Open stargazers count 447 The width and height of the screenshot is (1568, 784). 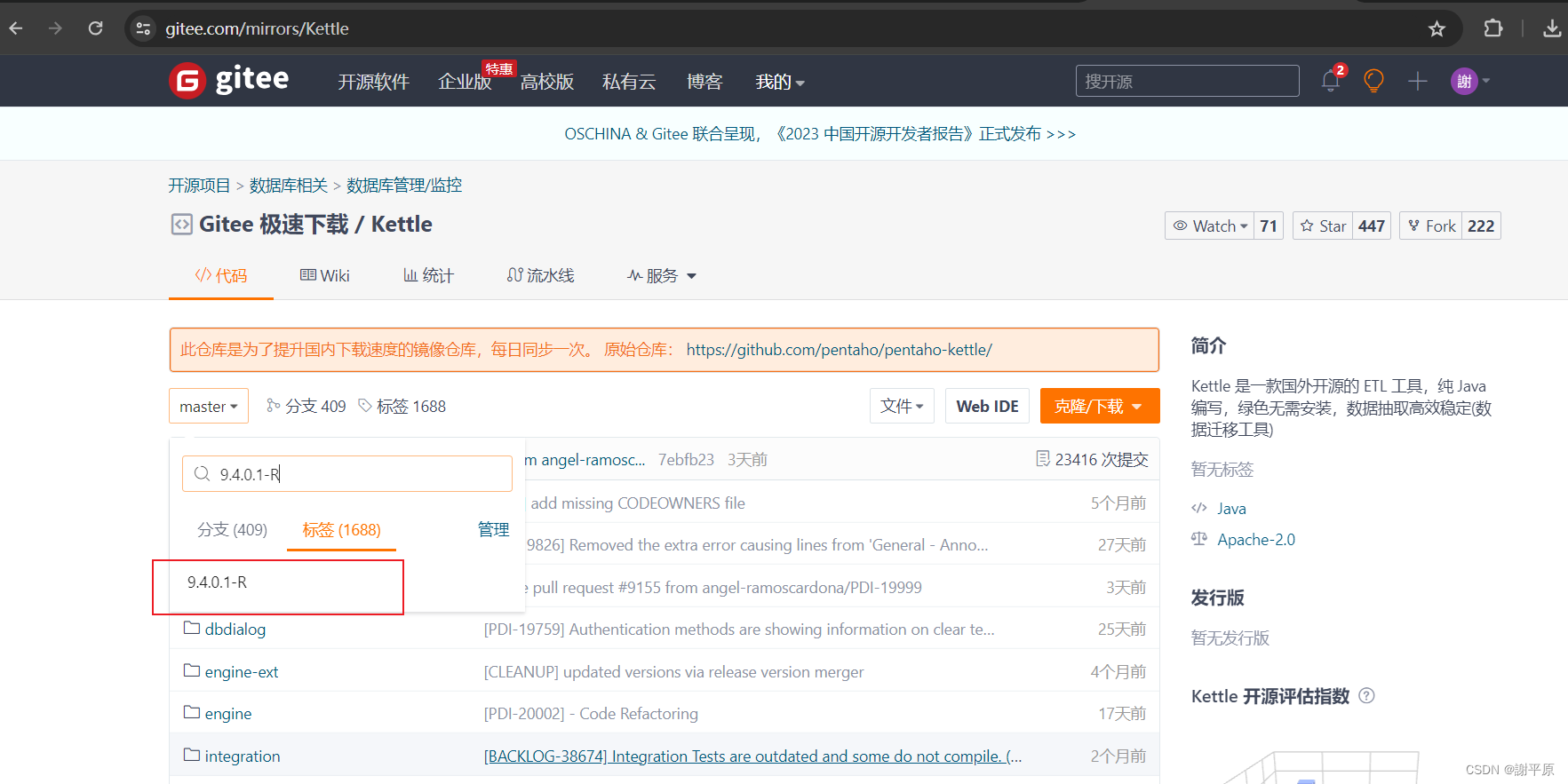click(1372, 226)
